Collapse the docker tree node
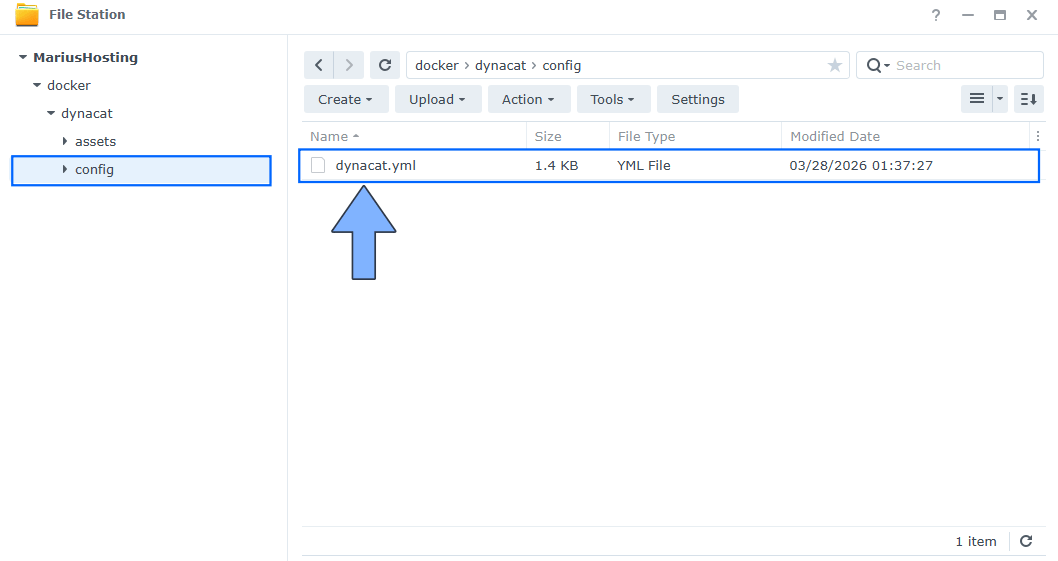The image size is (1058, 561). coord(37,85)
